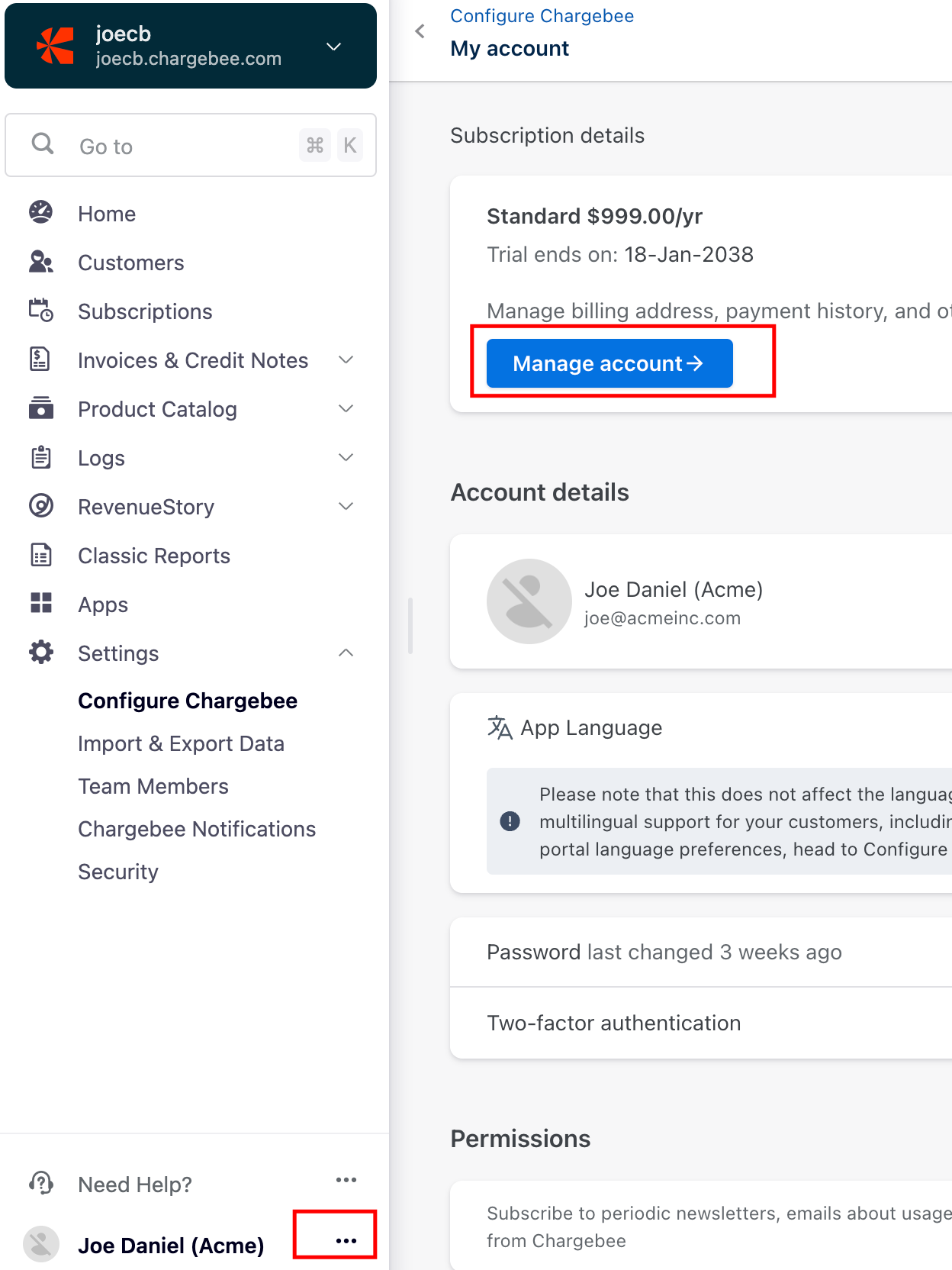Click the Home dashboard icon
952x1270 pixels.
[41, 213]
